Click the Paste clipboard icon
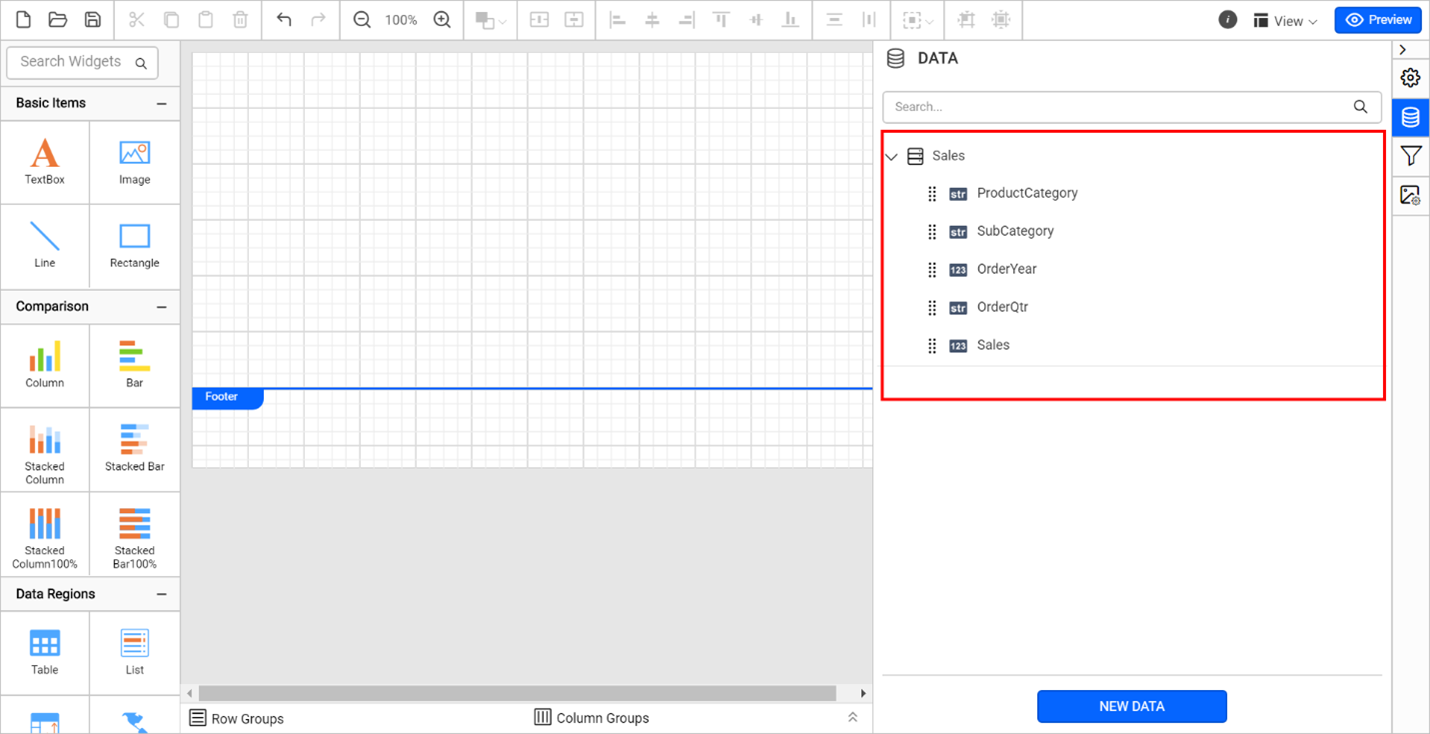The height and width of the screenshot is (734, 1430). tap(205, 20)
